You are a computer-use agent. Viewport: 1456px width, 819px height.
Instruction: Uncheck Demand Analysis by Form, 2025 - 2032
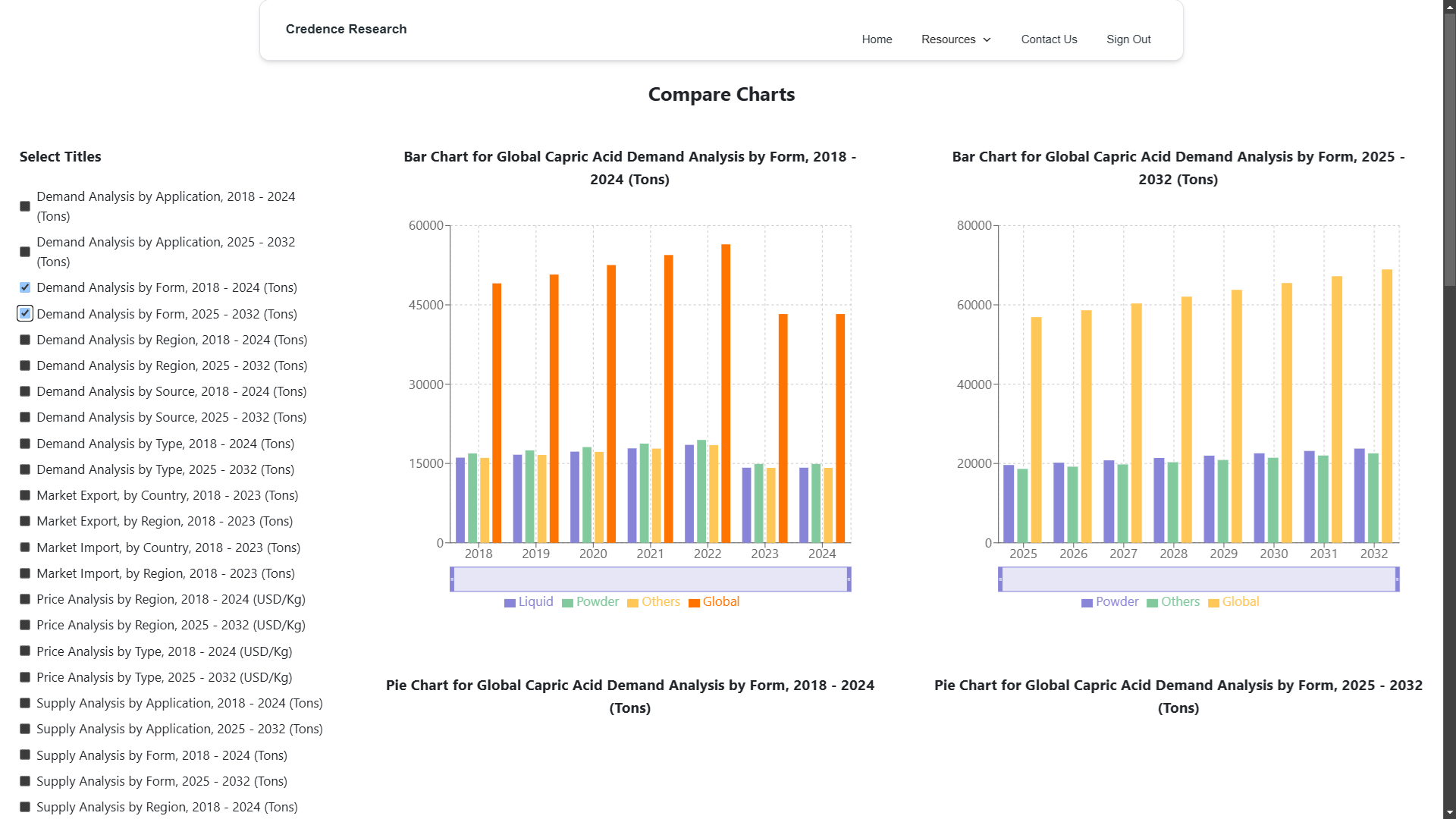pos(25,313)
